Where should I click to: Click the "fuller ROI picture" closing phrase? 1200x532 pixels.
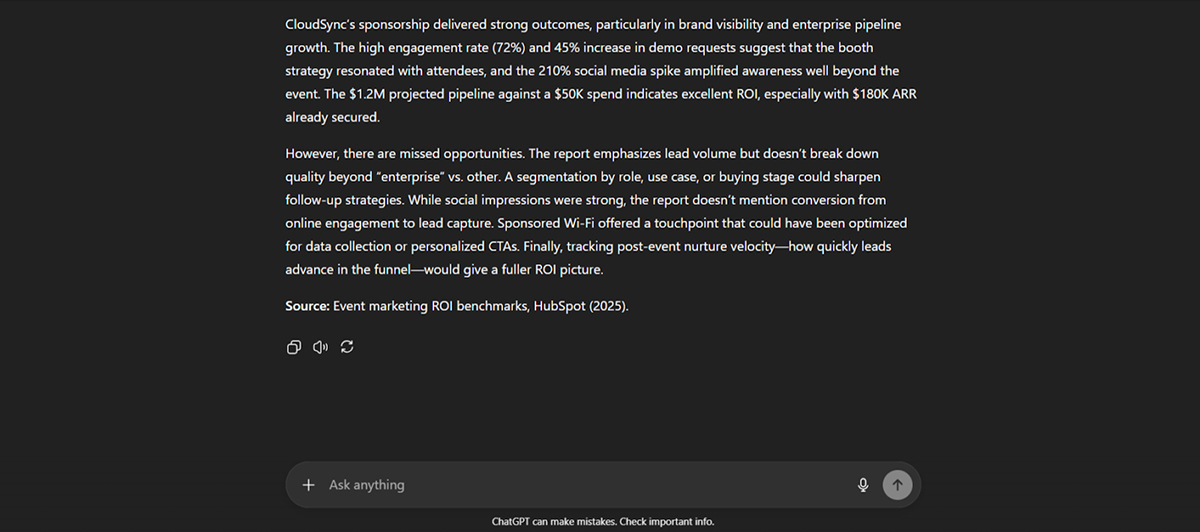pyautogui.click(x=574, y=270)
